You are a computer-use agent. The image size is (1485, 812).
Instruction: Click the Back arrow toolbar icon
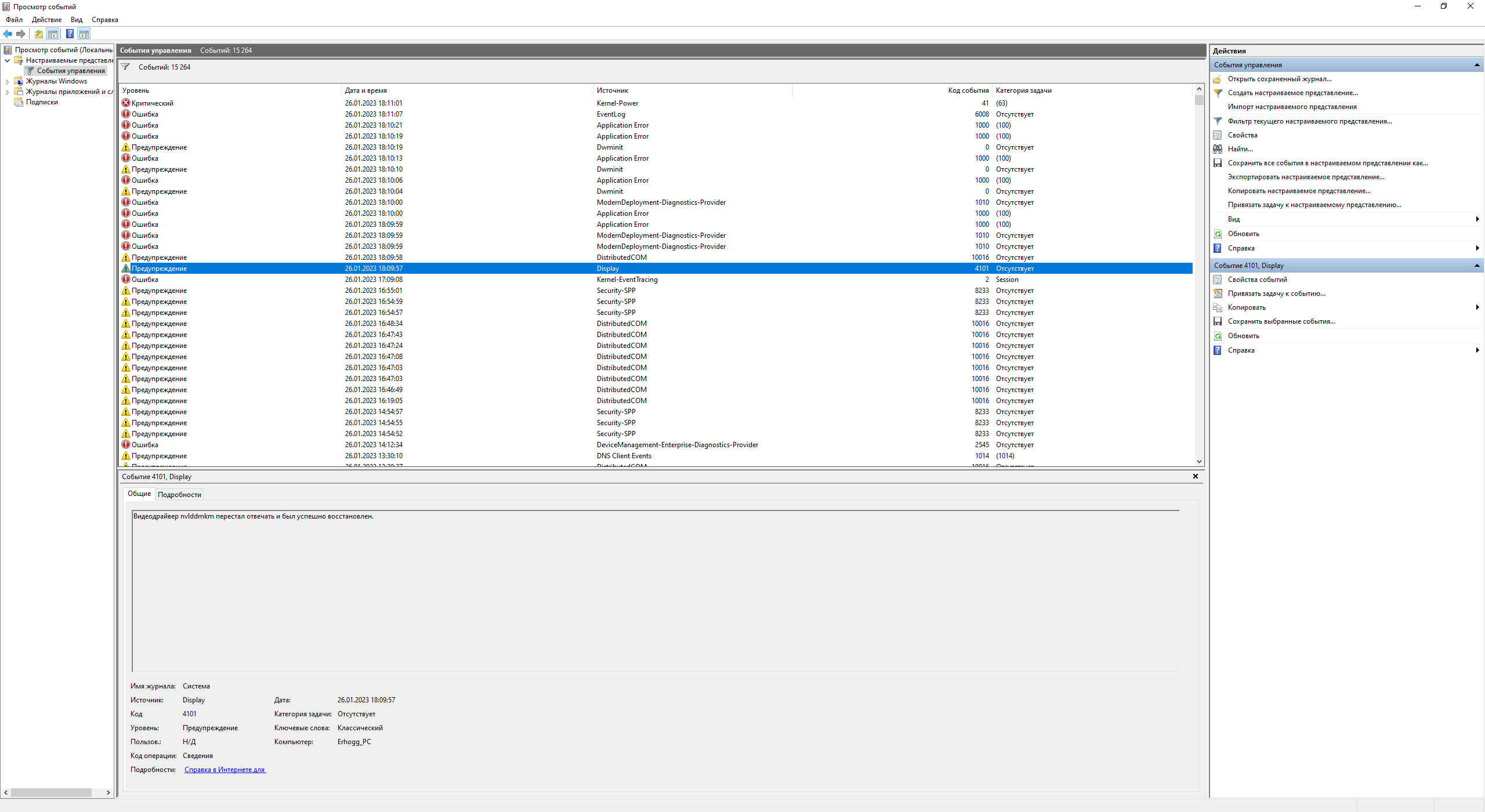[x=8, y=34]
